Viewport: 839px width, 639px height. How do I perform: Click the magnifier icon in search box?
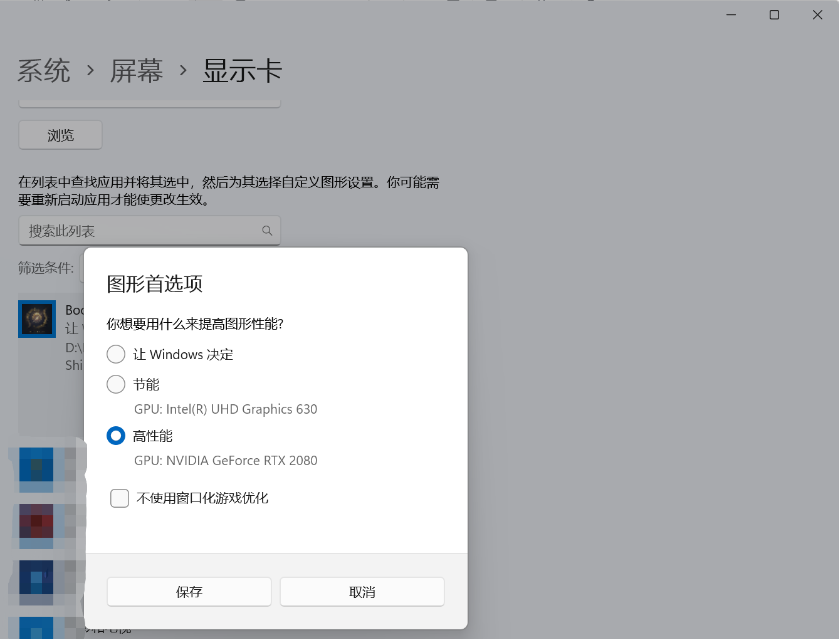(267, 231)
